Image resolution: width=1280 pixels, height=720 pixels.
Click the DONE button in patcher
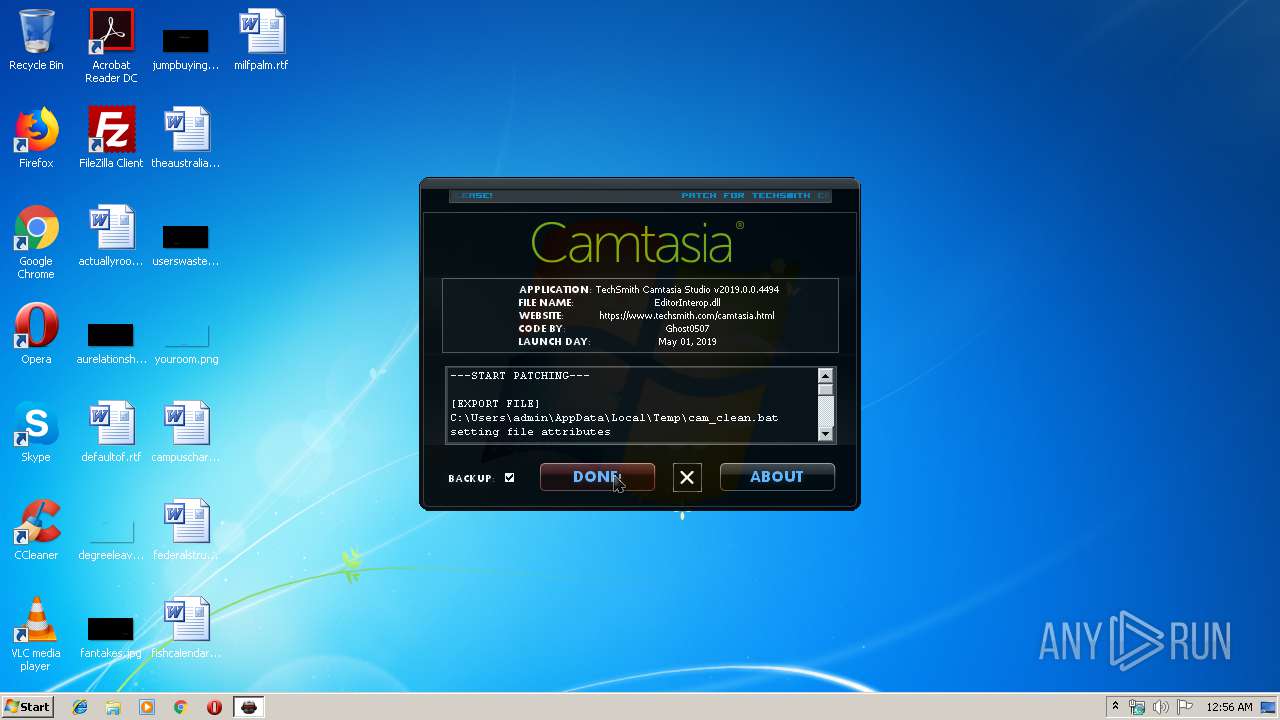[597, 477]
